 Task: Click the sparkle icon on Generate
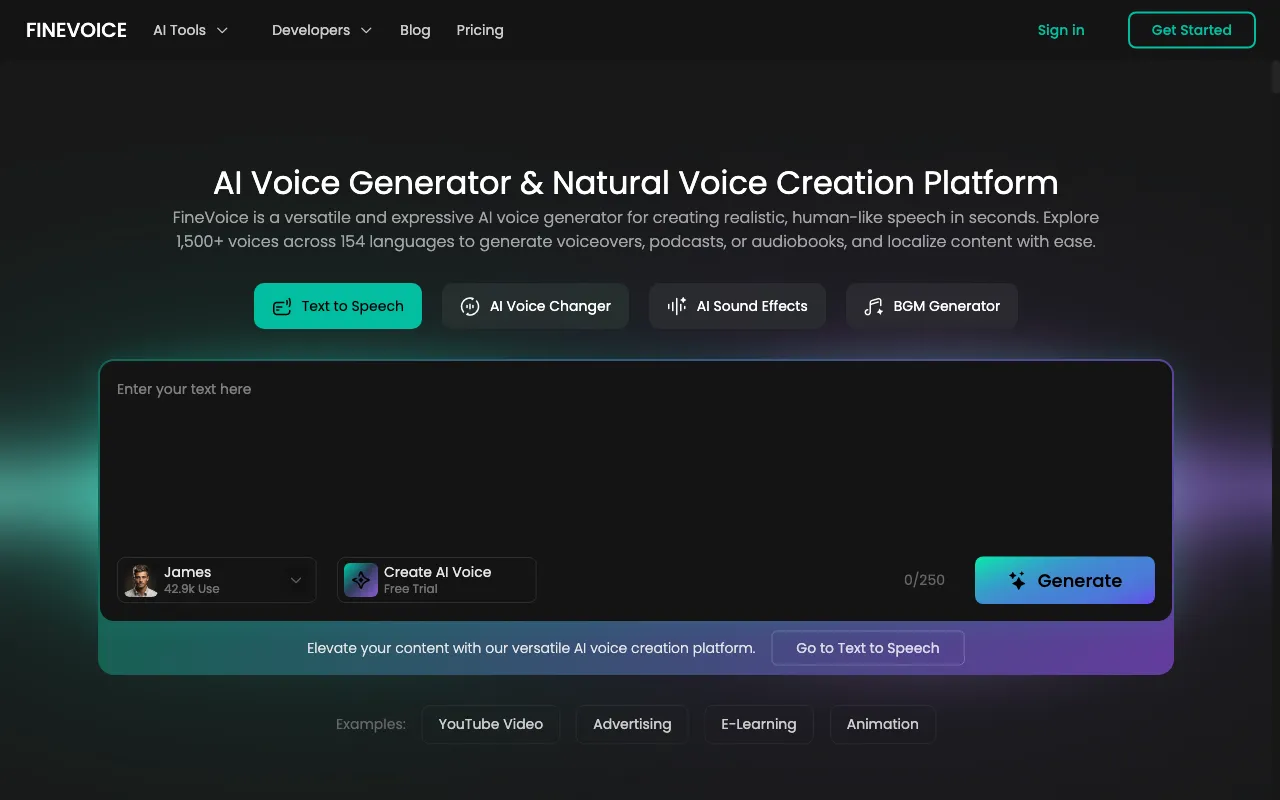(x=1017, y=581)
